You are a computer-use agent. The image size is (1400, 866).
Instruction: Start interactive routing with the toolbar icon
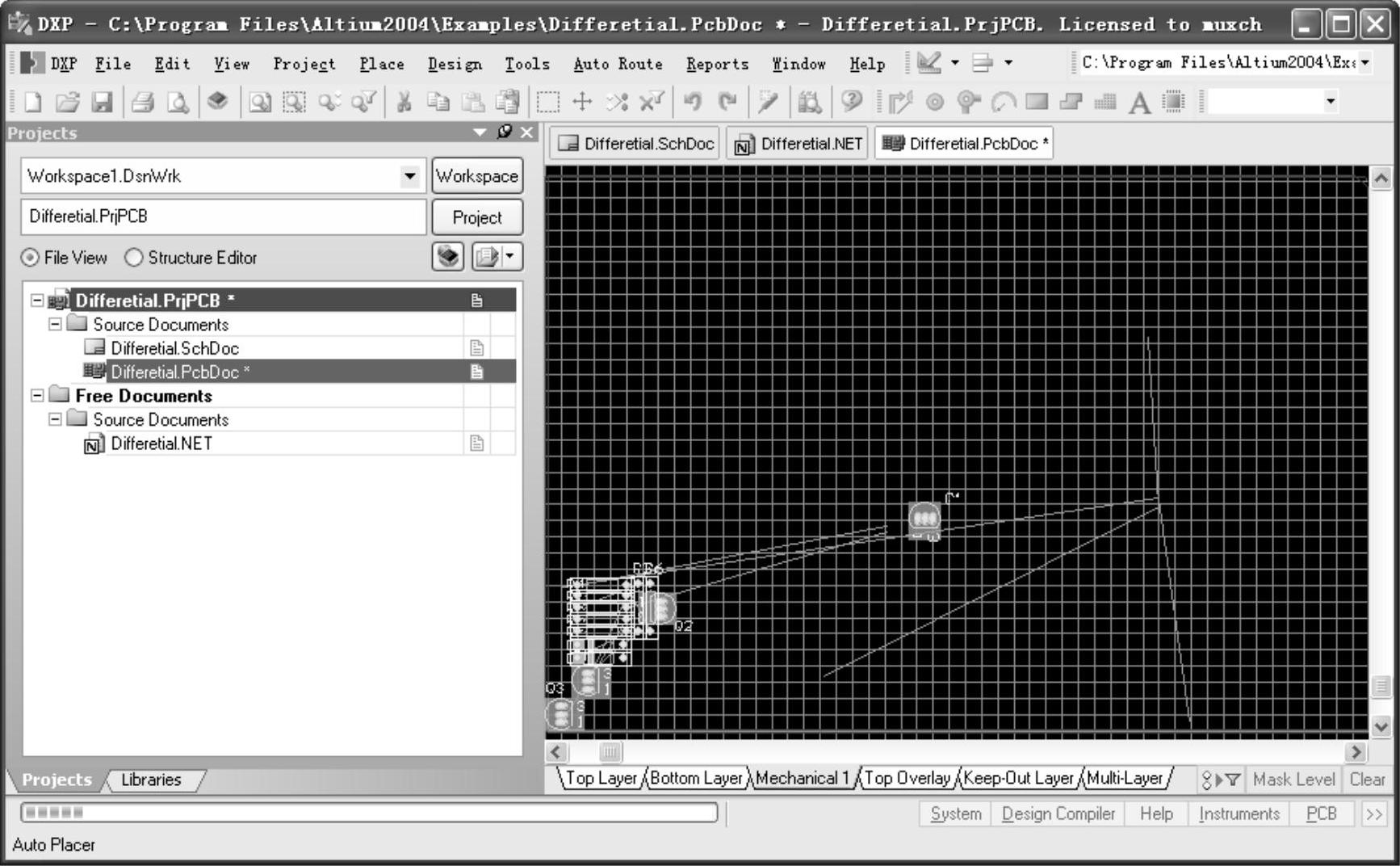(899, 102)
